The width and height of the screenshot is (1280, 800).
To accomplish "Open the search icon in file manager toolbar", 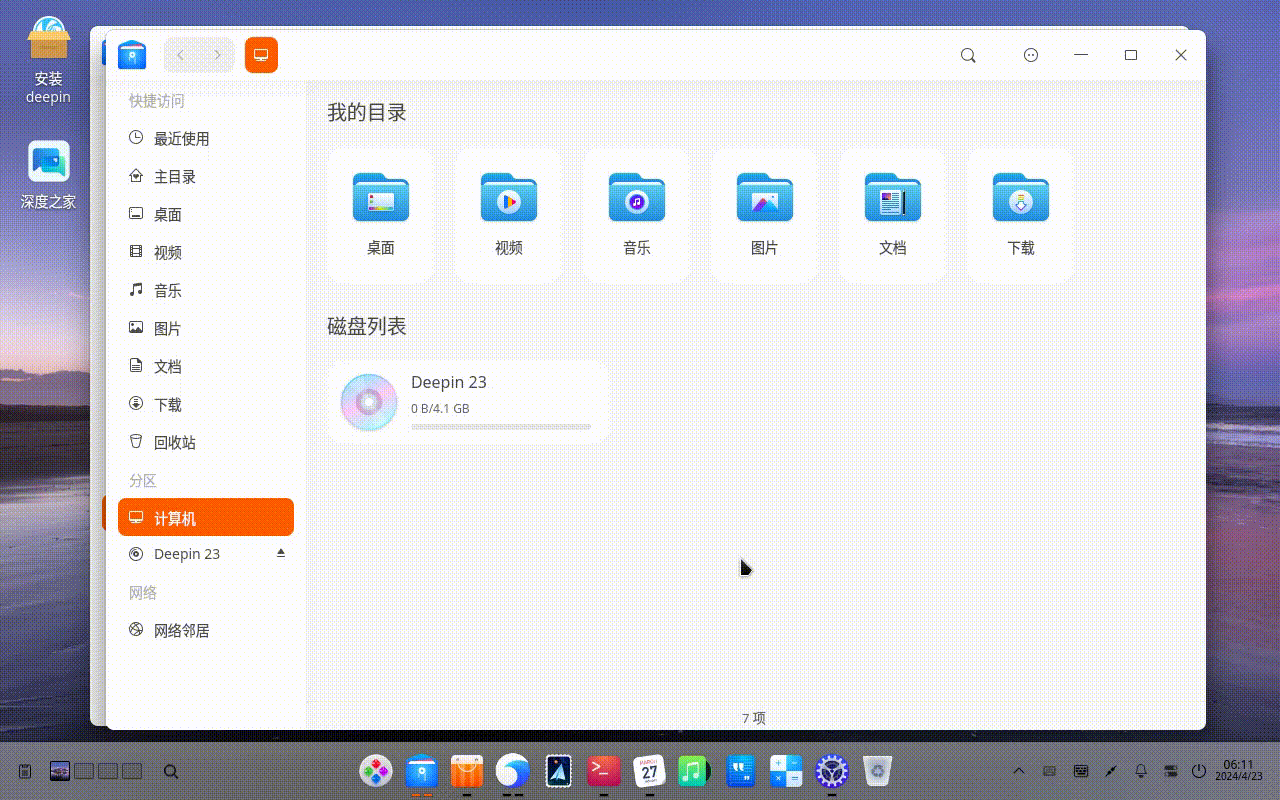I will [967, 55].
